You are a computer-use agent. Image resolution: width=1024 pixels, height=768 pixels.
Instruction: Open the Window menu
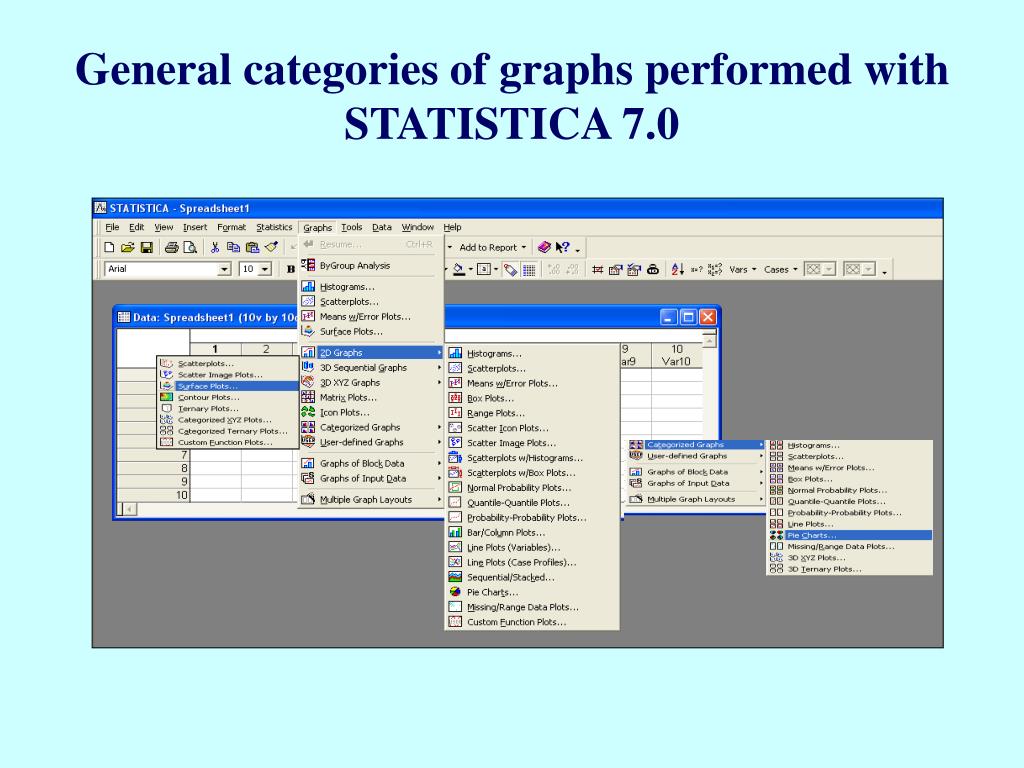tap(417, 227)
